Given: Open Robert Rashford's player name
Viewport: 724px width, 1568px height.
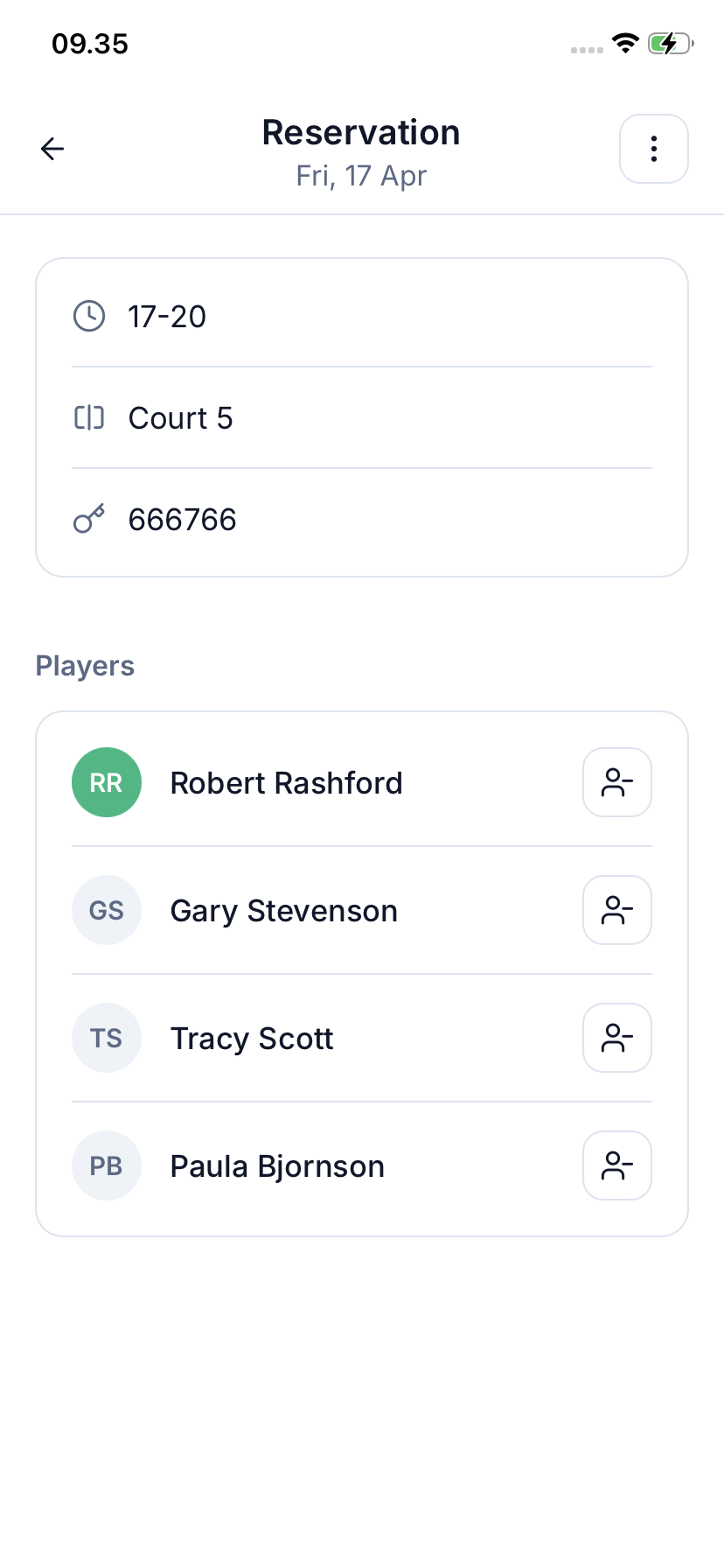Looking at the screenshot, I should pyautogui.click(x=286, y=782).
